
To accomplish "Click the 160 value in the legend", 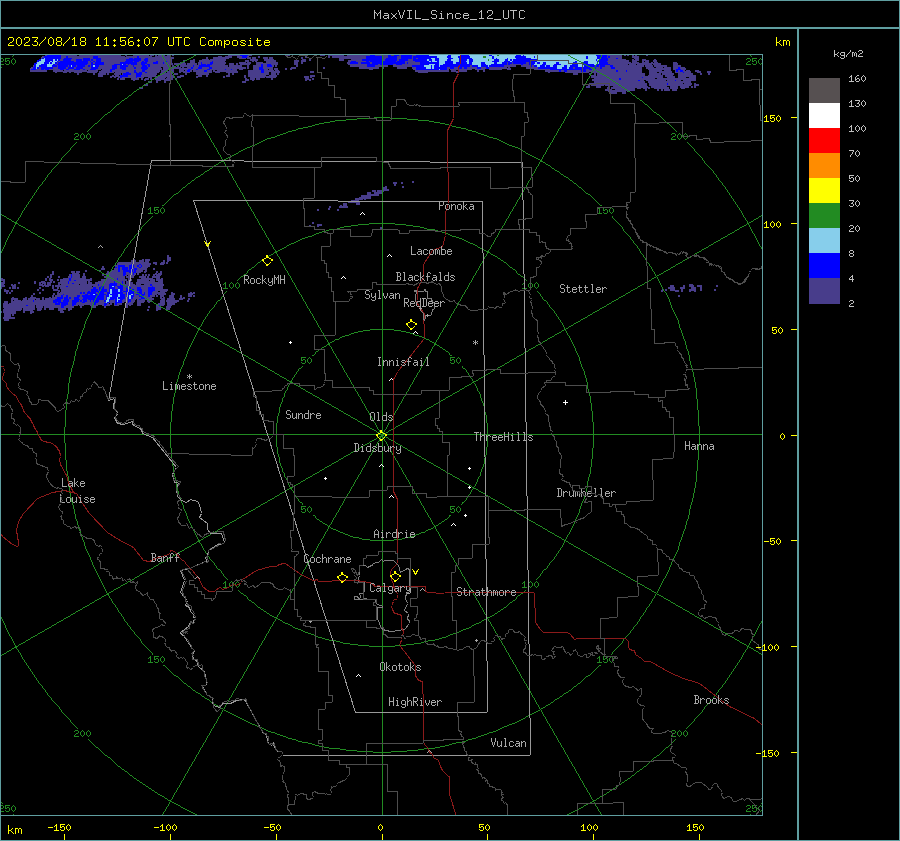I will pyautogui.click(x=857, y=79).
